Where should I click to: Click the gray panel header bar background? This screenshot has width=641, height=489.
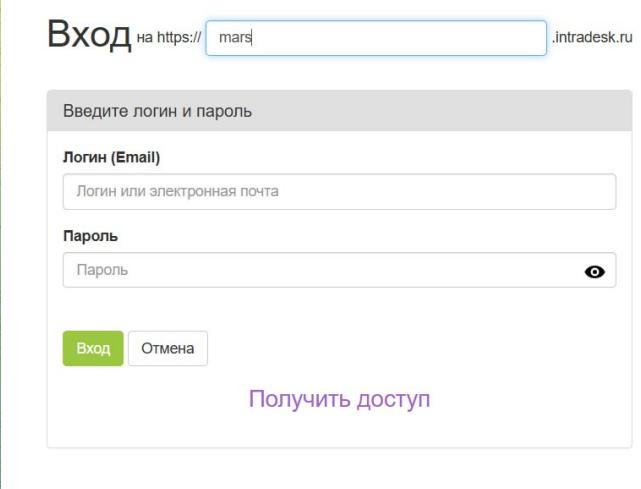point(450,111)
